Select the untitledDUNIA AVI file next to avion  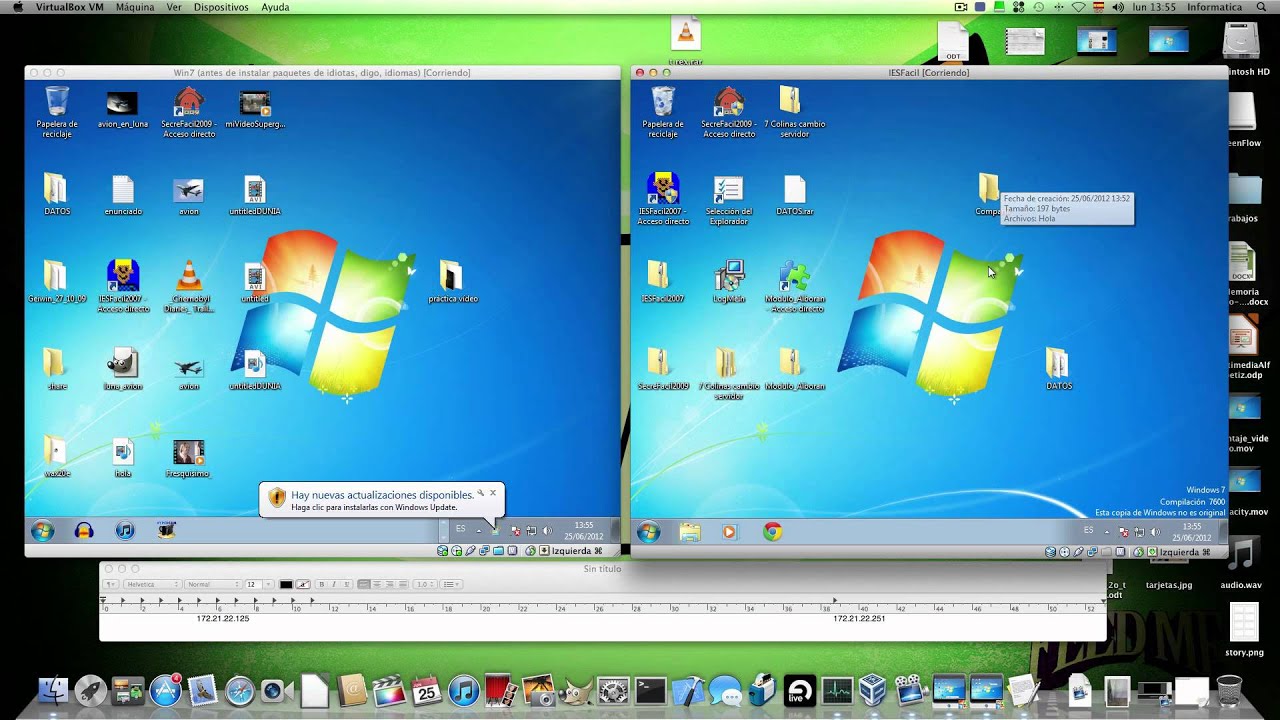point(255,195)
